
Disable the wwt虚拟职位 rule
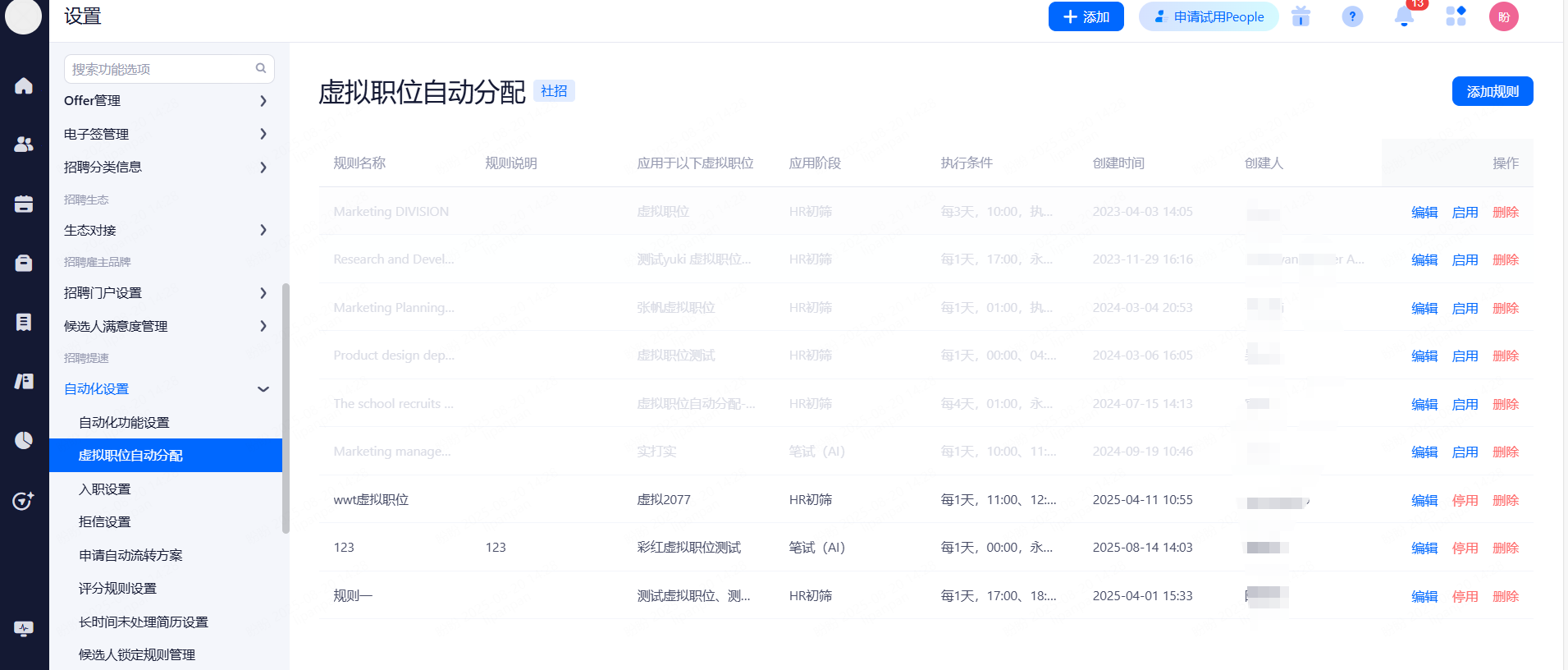(1465, 500)
